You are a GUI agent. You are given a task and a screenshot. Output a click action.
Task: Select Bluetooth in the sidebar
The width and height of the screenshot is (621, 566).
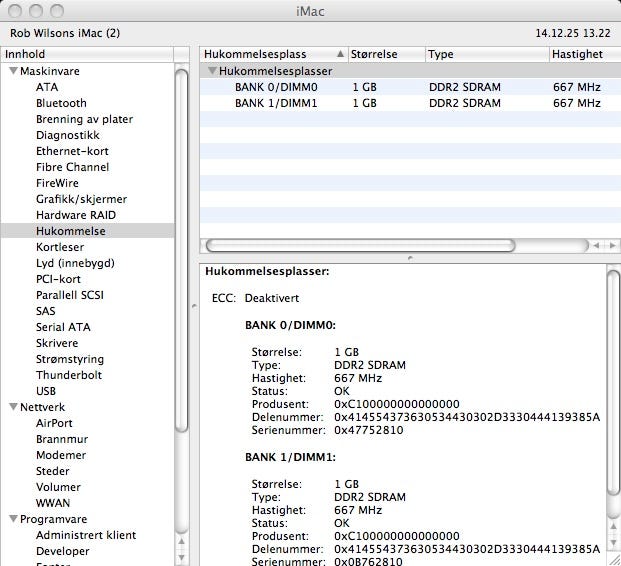point(61,103)
